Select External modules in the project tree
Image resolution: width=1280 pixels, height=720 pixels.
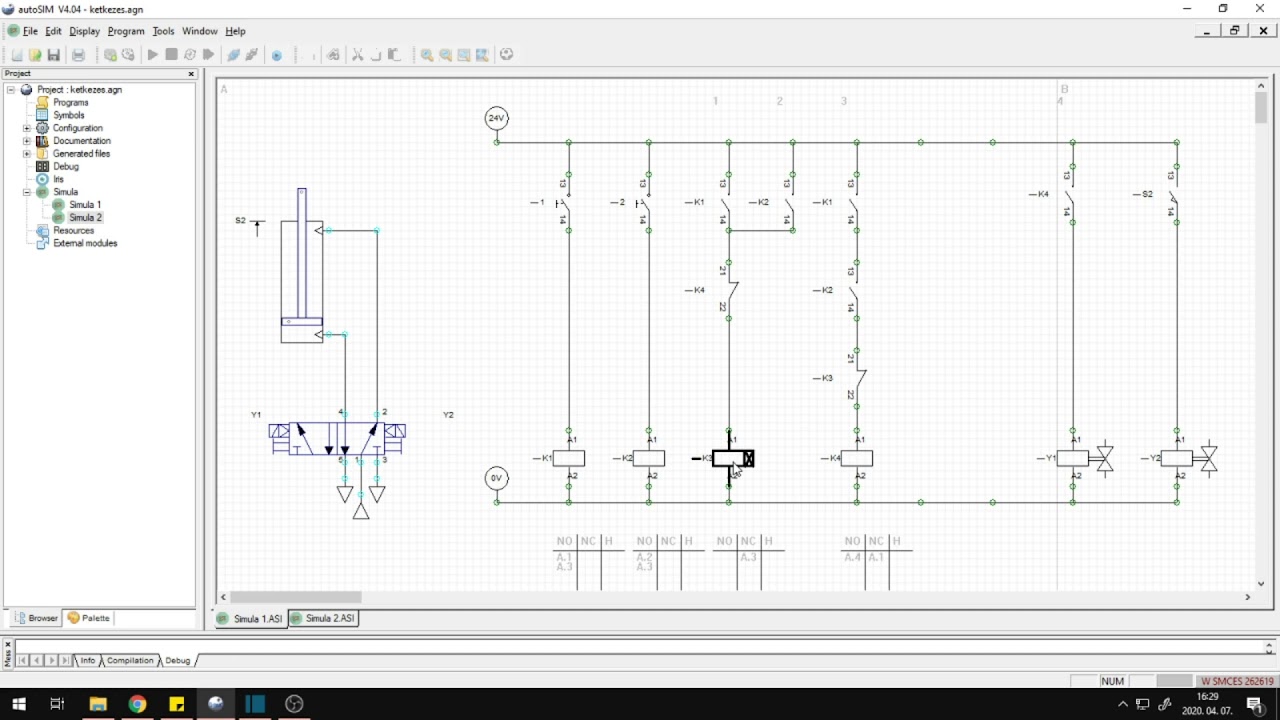pyautogui.click(x=85, y=244)
